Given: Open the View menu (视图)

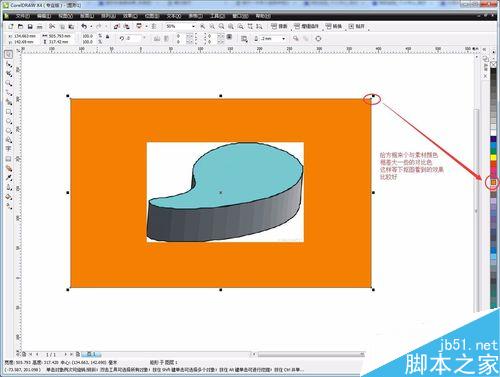Looking at the screenshot, I should pyautogui.click(x=65, y=16).
